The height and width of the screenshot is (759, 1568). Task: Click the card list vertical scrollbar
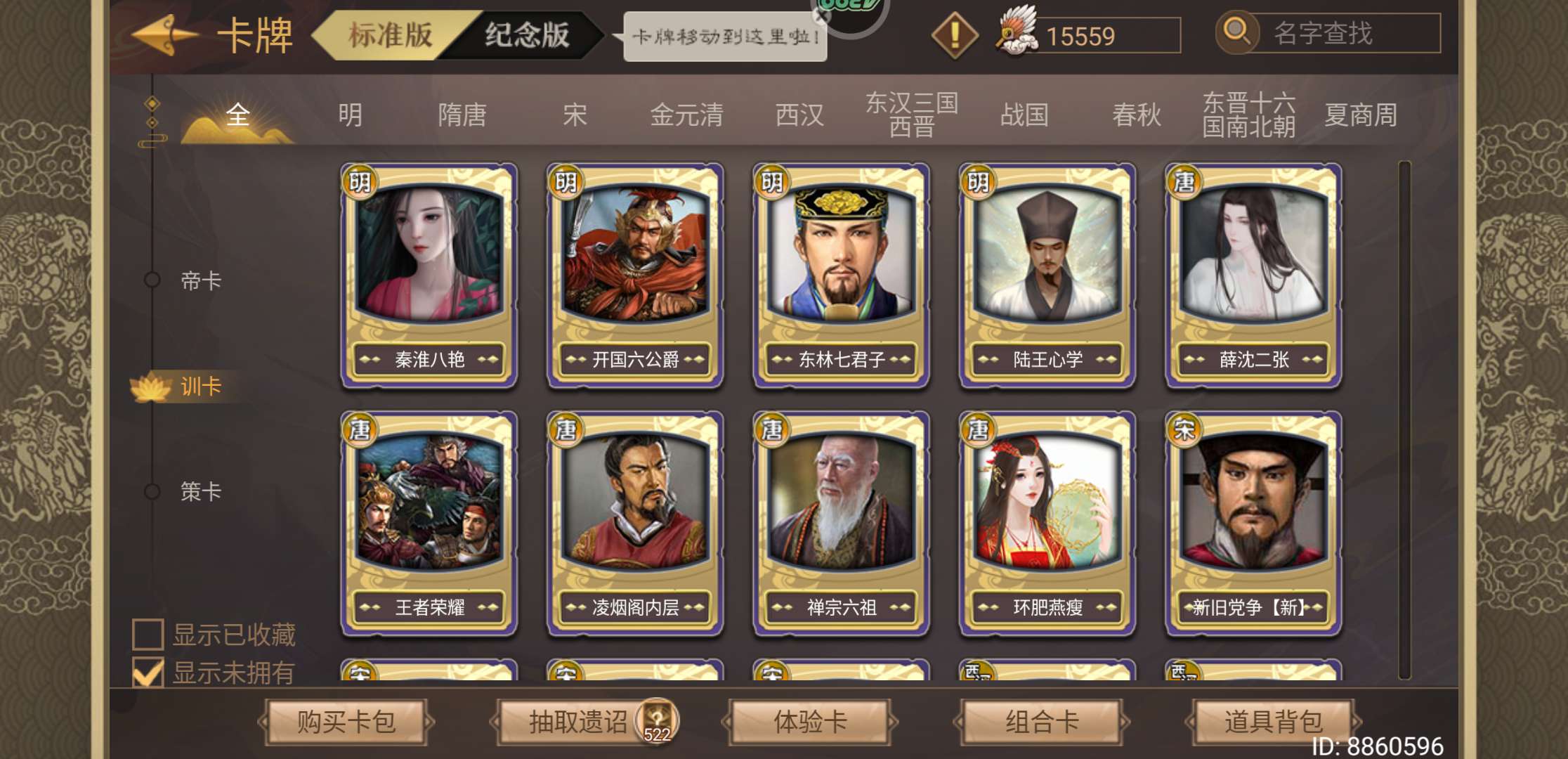[1404, 420]
